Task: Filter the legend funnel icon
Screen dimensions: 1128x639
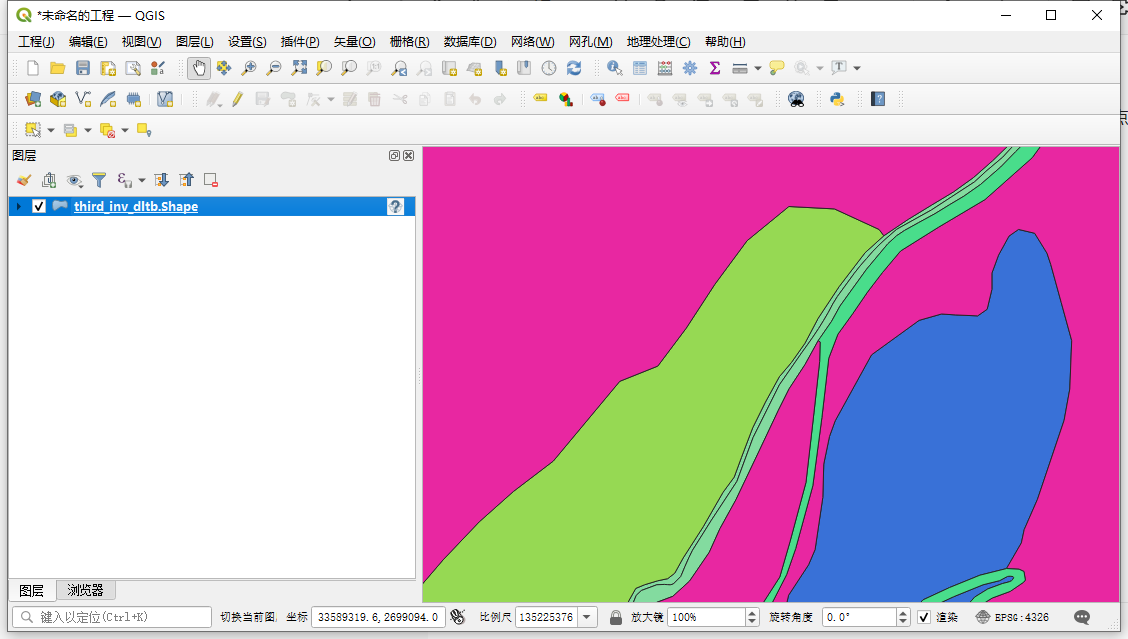Action: coord(99,180)
